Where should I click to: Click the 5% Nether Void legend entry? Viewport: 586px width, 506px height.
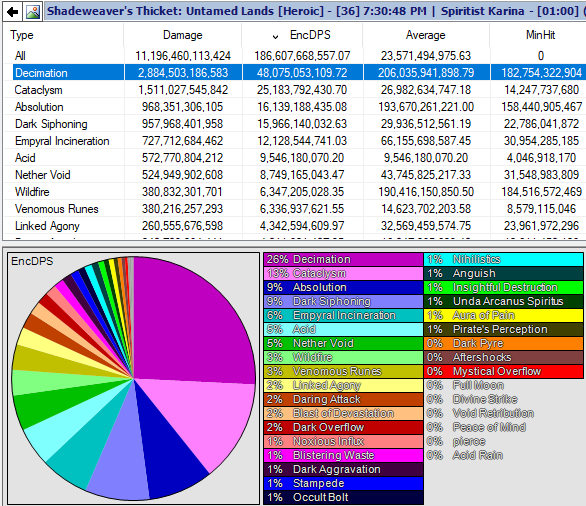(343, 343)
